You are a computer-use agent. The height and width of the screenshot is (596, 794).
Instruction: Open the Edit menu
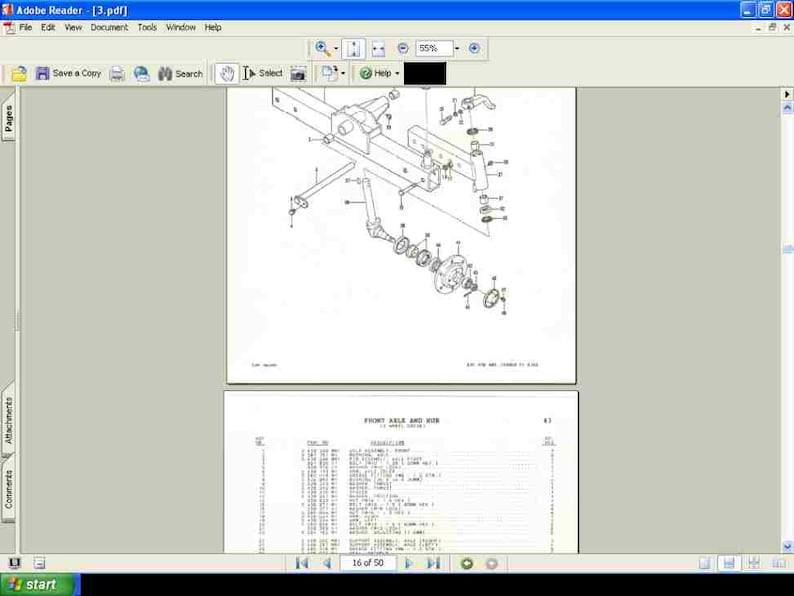[48, 27]
